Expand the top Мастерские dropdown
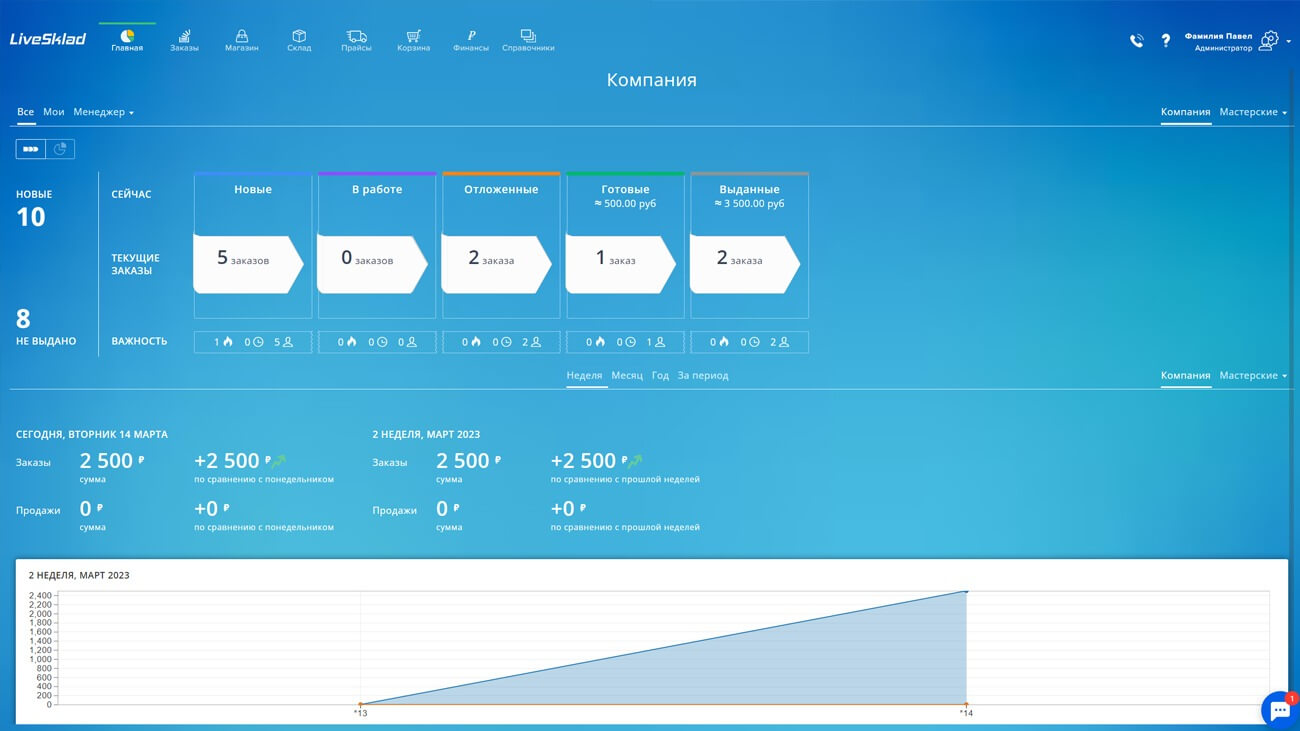 (1253, 112)
